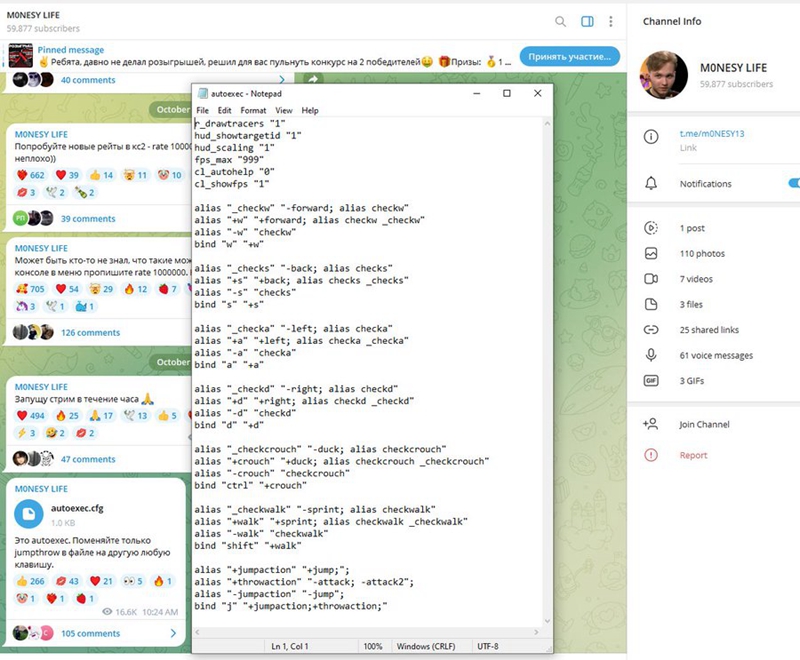Click the Report icon in Channel Info

[x=651, y=455]
